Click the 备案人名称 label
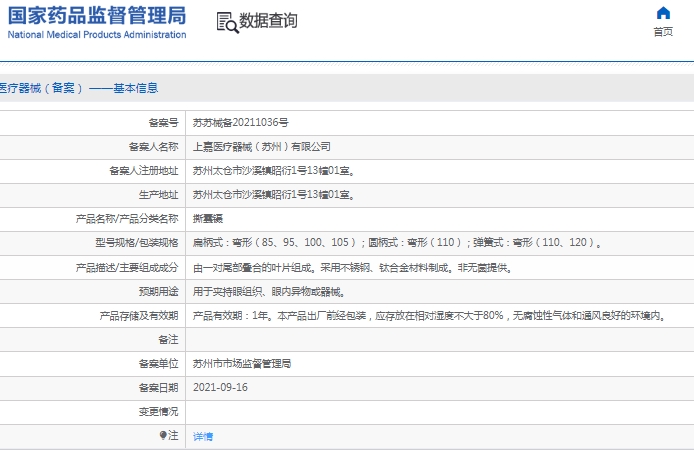 click(154, 146)
